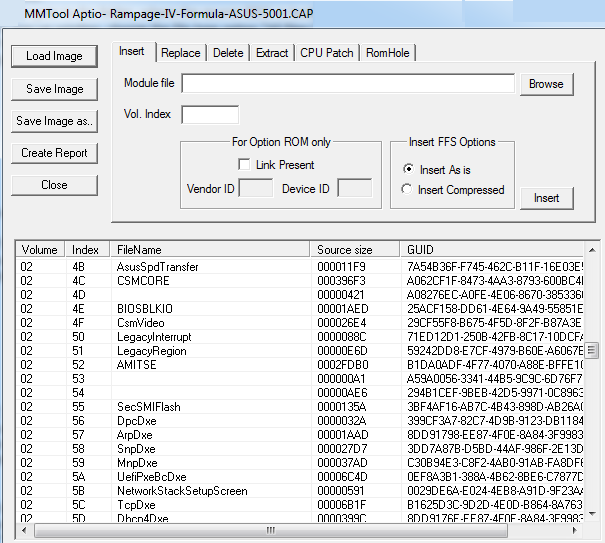Click the Vendor ID field
605x543 pixels.
(x=256, y=188)
